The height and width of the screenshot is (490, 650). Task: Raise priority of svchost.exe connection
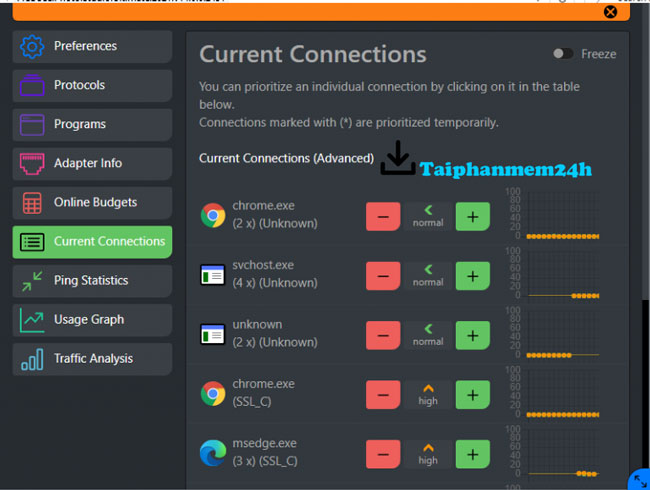point(473,276)
